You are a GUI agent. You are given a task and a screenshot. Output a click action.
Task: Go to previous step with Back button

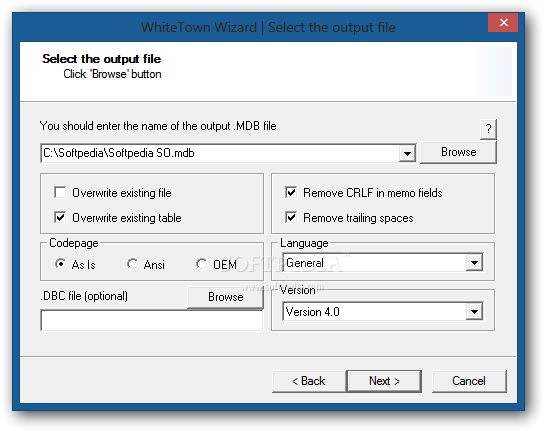point(309,381)
